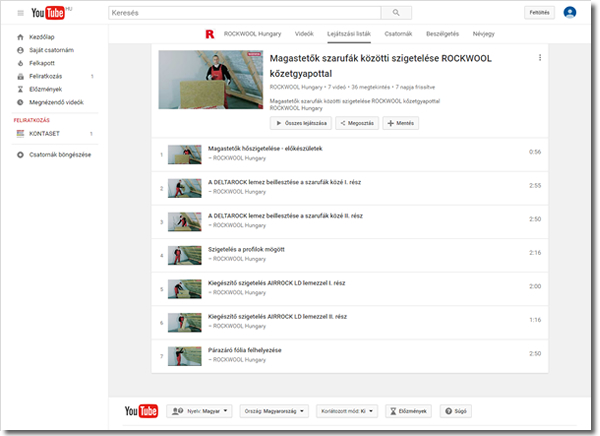The width and height of the screenshot is (600, 436).
Task: Open the Ország: Magyarország country dropdown
Action: coord(274,411)
